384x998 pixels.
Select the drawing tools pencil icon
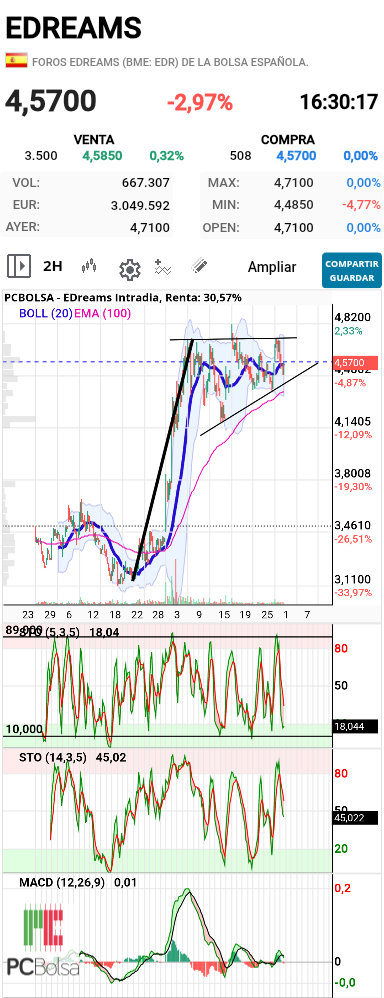[201, 266]
